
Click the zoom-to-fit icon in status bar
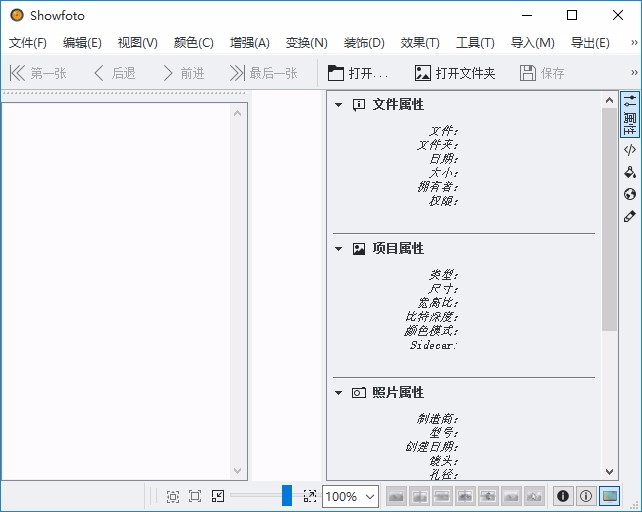tap(173, 496)
